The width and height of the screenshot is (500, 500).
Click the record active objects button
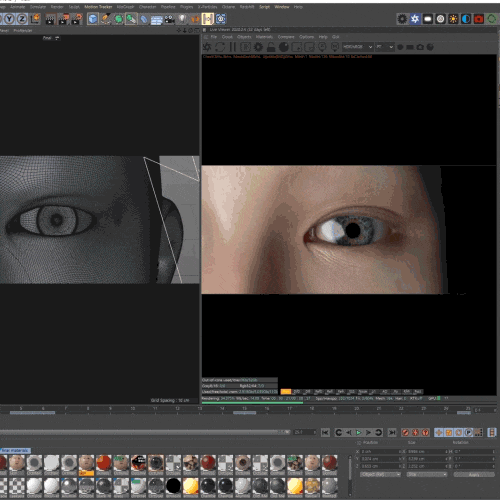coord(405,432)
